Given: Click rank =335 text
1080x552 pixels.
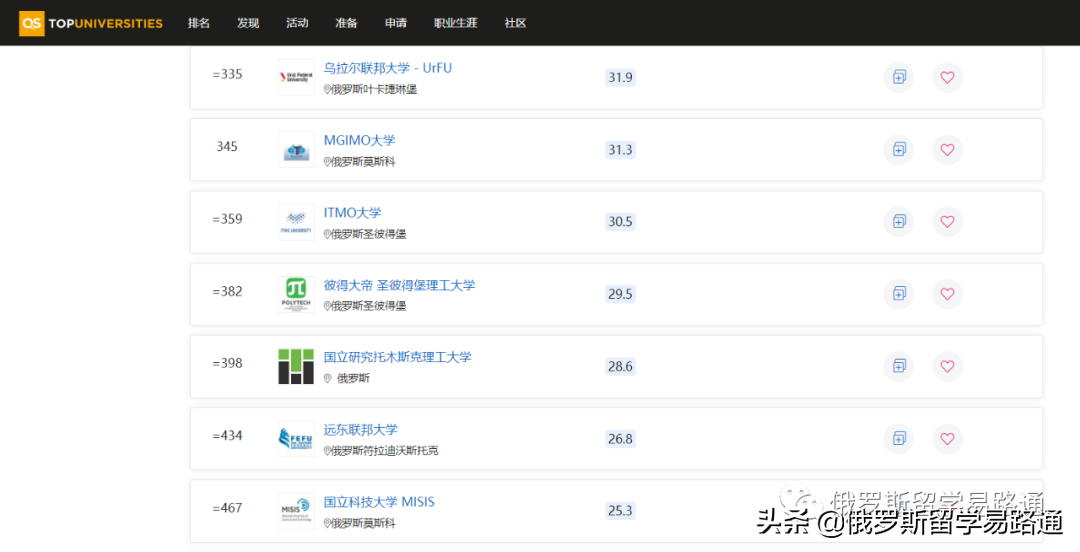Looking at the screenshot, I should point(227,74).
